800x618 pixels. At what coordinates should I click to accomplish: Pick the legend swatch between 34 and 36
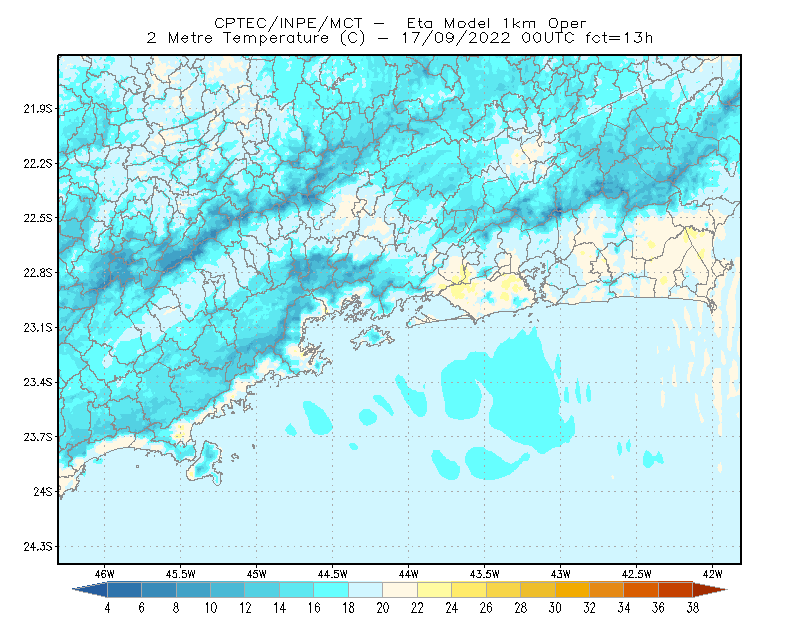641,590
